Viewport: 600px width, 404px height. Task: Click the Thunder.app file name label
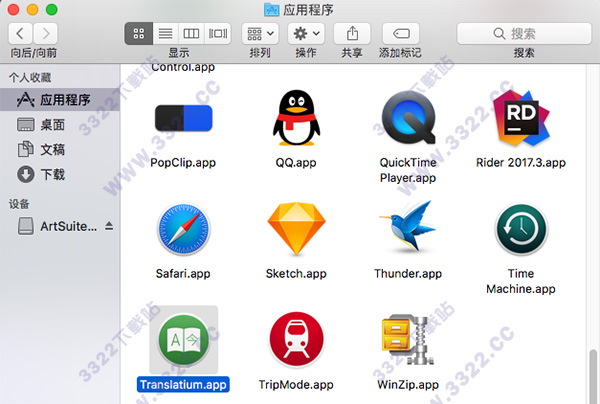tap(408, 274)
